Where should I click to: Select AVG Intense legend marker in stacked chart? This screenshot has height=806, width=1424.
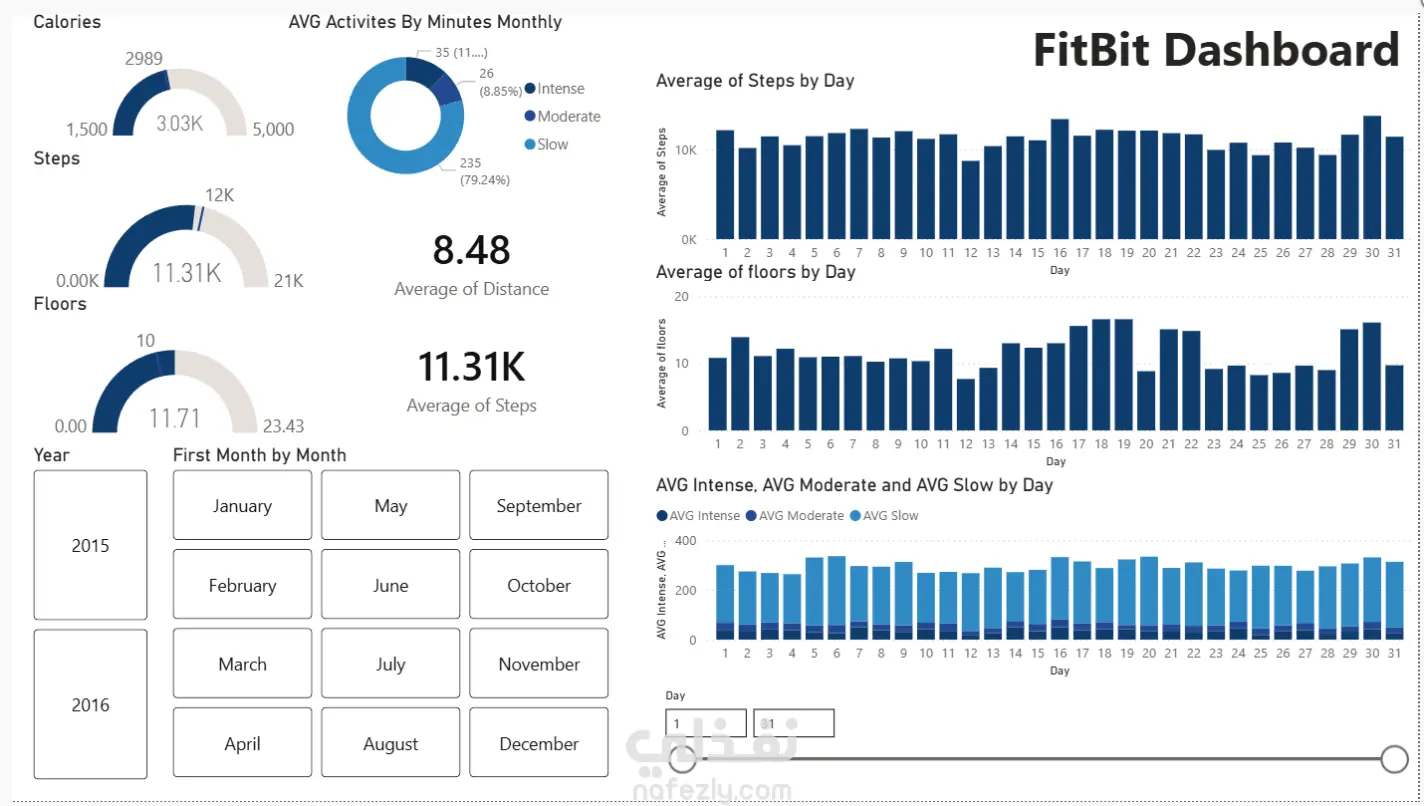point(662,516)
